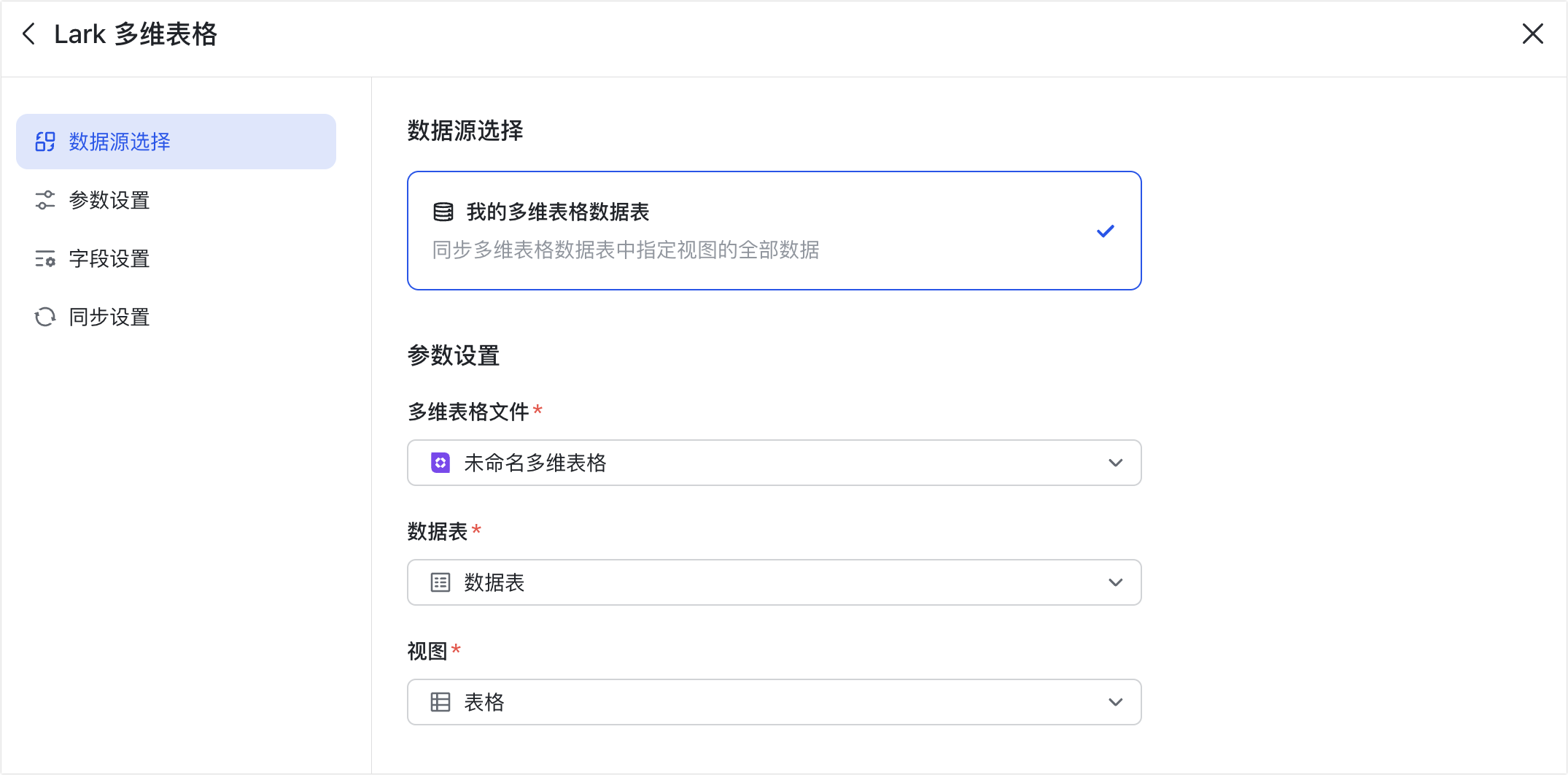Click the 同步多维表格数据表中指定视图的全部数据 description

pyautogui.click(x=626, y=250)
